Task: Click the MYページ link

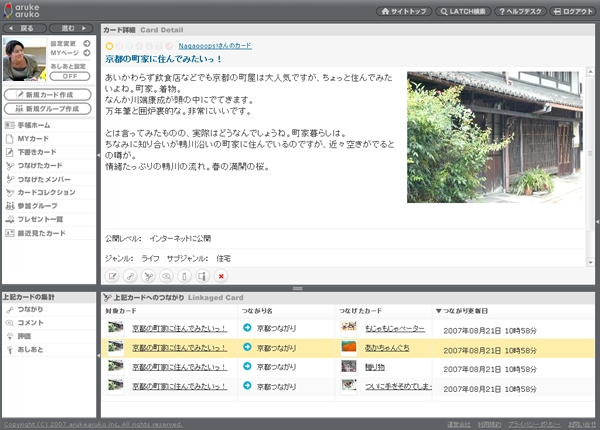Action: click(65, 53)
